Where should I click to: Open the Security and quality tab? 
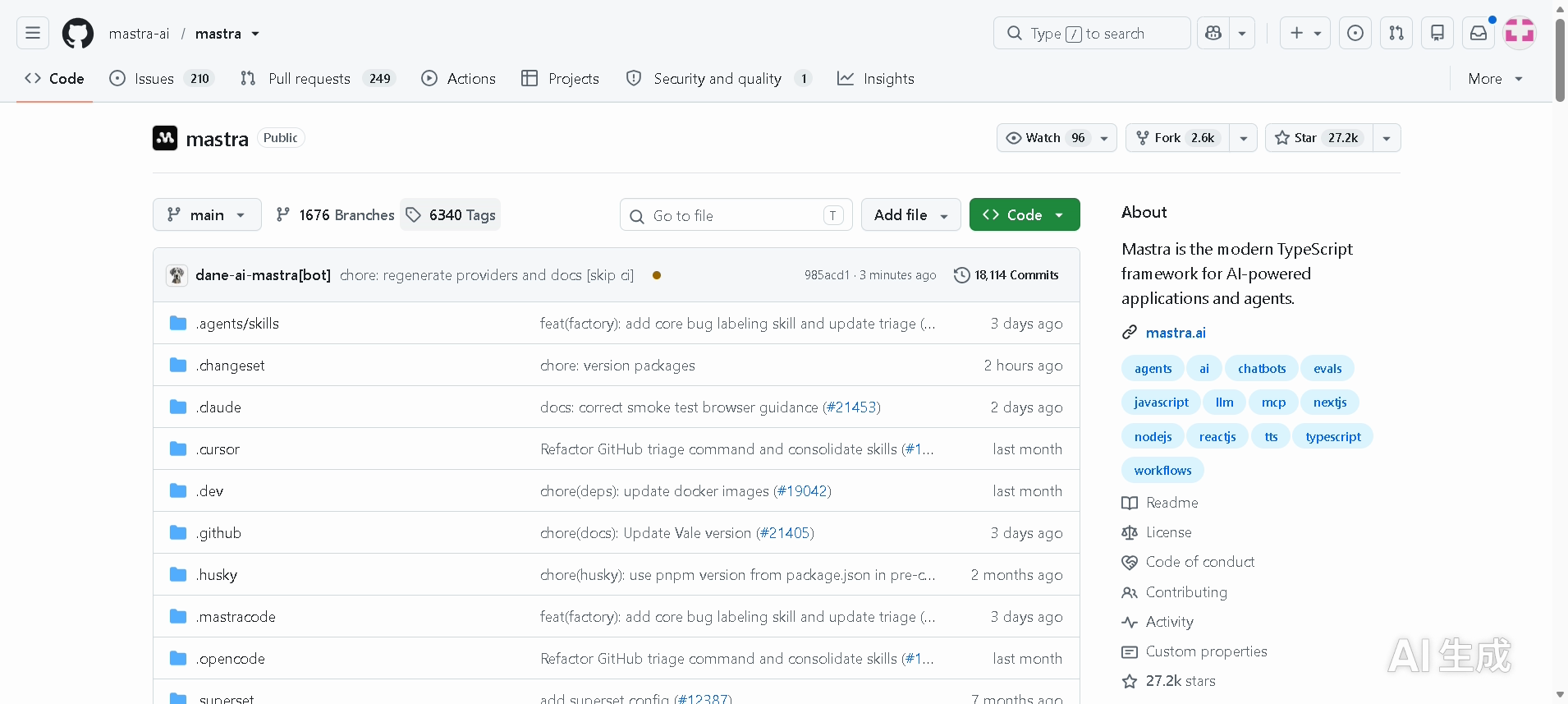click(718, 79)
